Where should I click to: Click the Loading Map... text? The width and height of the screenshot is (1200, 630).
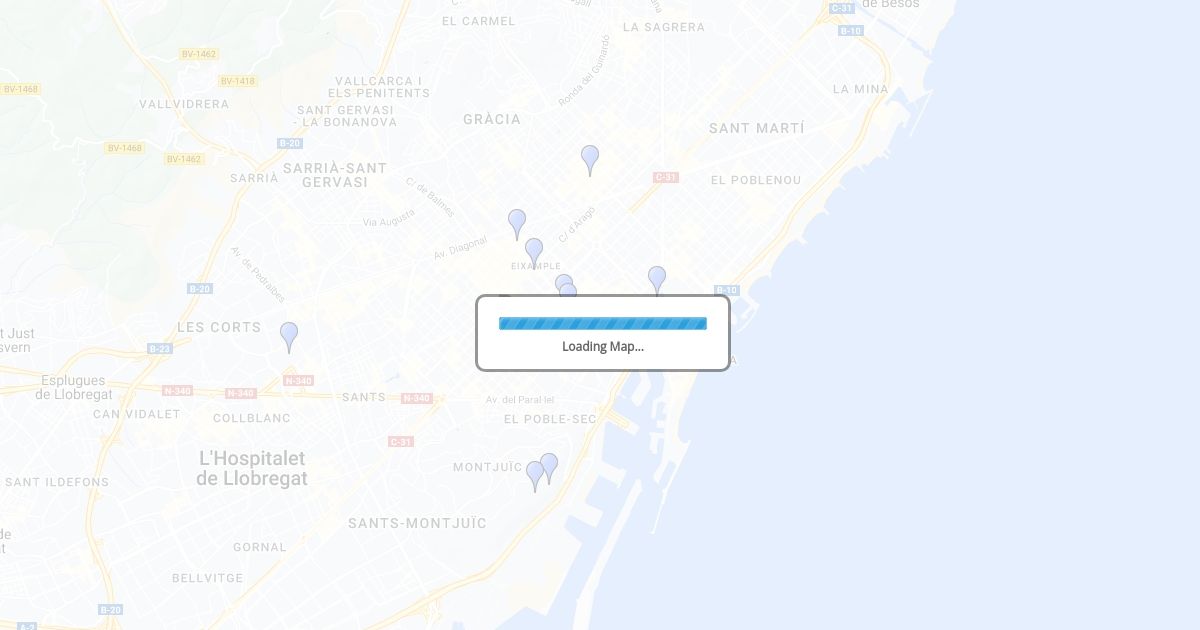(603, 347)
